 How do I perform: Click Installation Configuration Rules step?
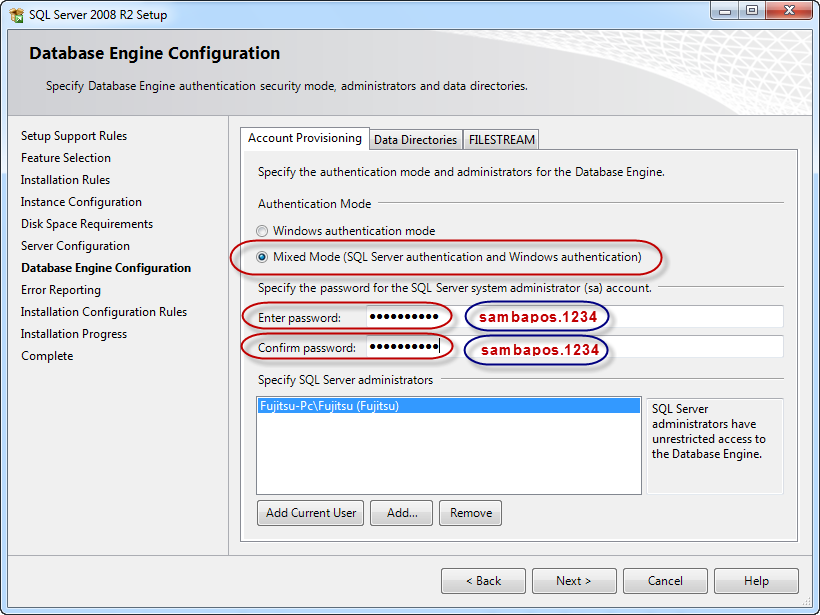coord(104,312)
